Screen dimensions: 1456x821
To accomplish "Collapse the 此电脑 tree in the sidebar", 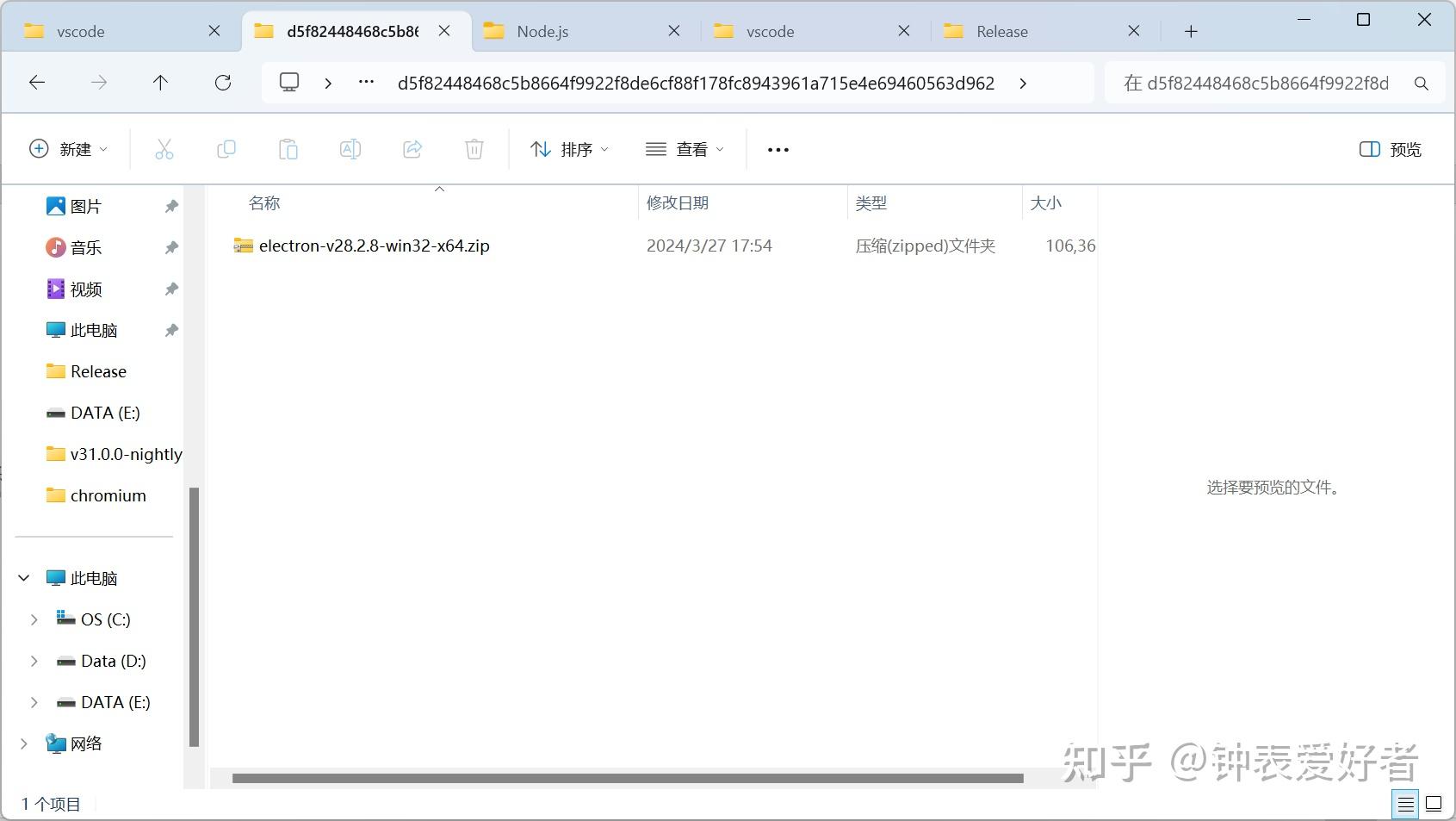I will [x=23, y=577].
